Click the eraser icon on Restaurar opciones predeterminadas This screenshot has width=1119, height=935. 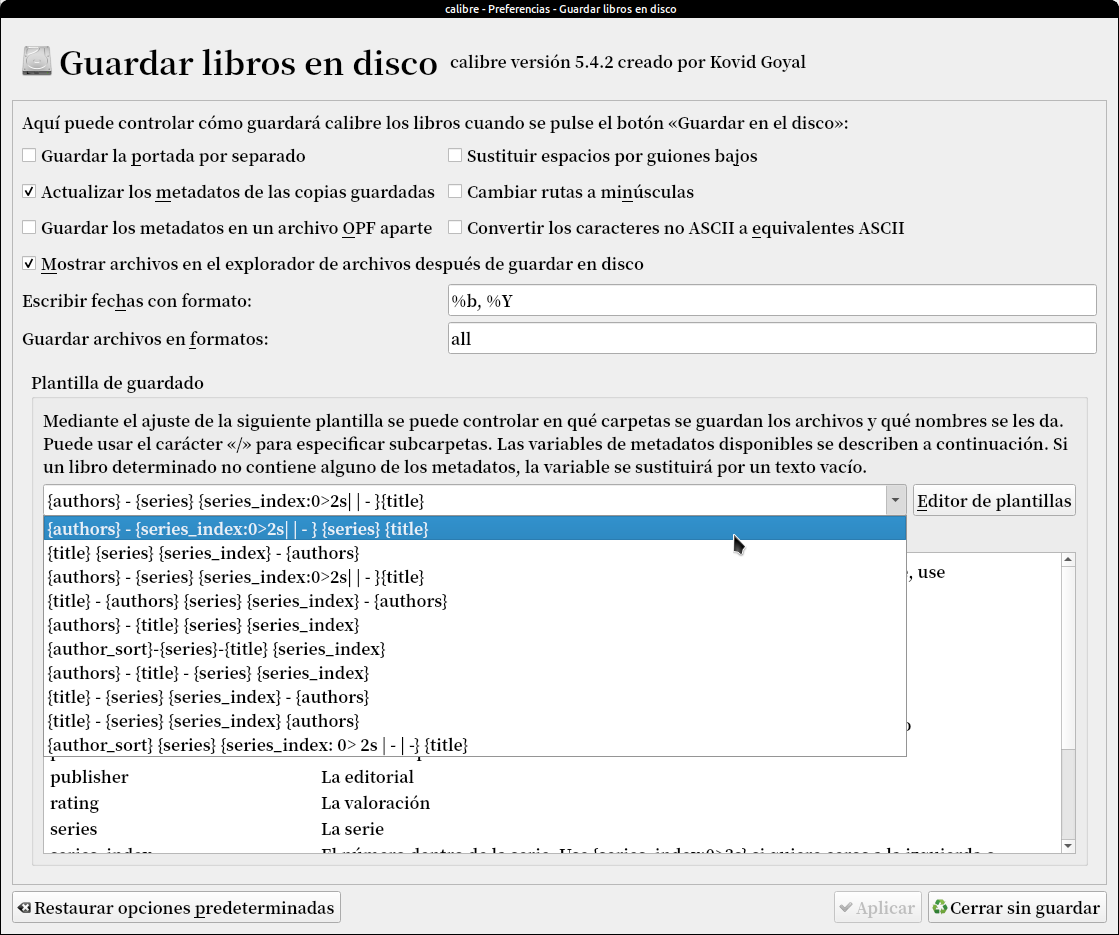click(x=25, y=908)
